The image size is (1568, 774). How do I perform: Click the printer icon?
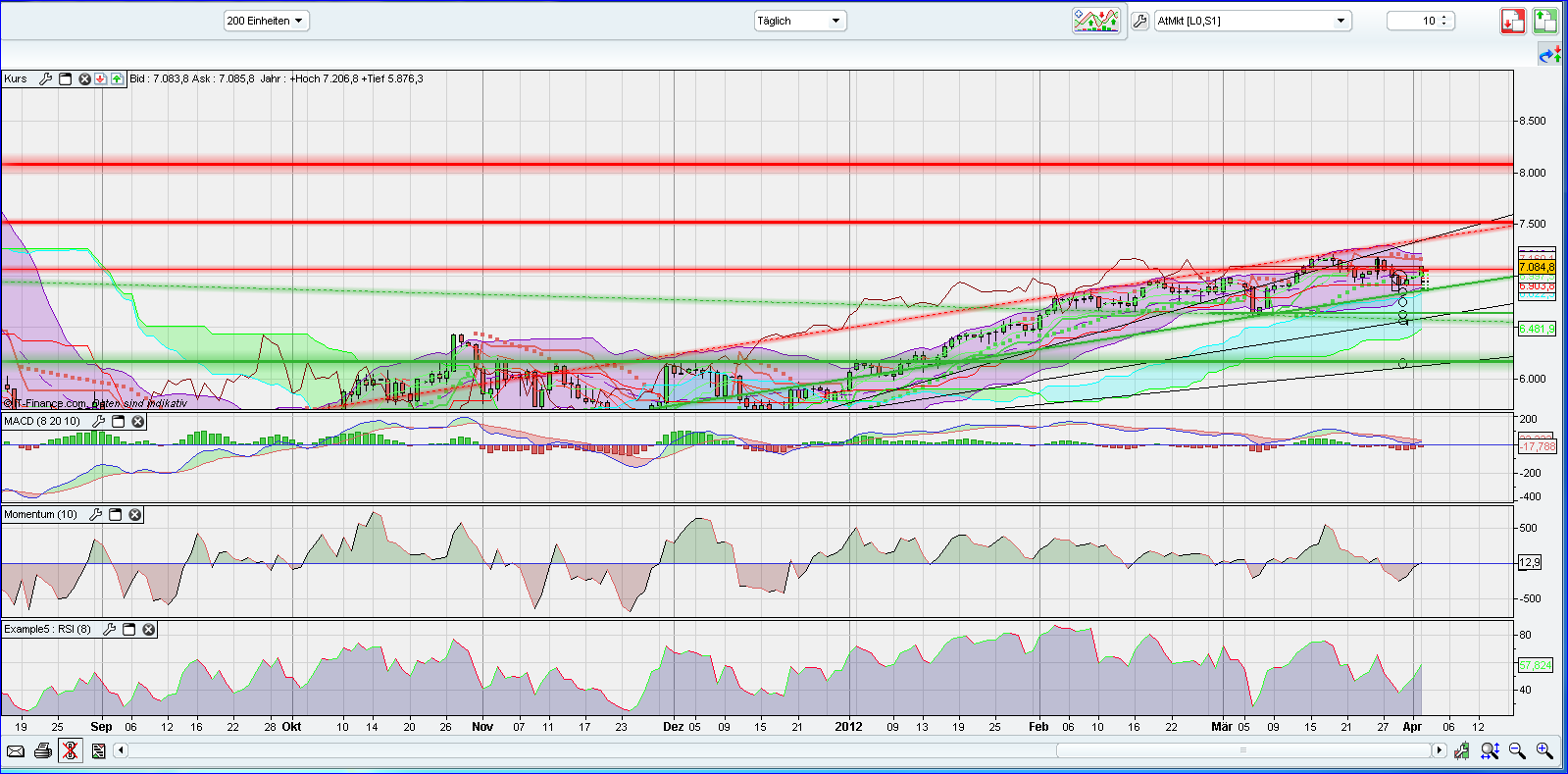43,751
